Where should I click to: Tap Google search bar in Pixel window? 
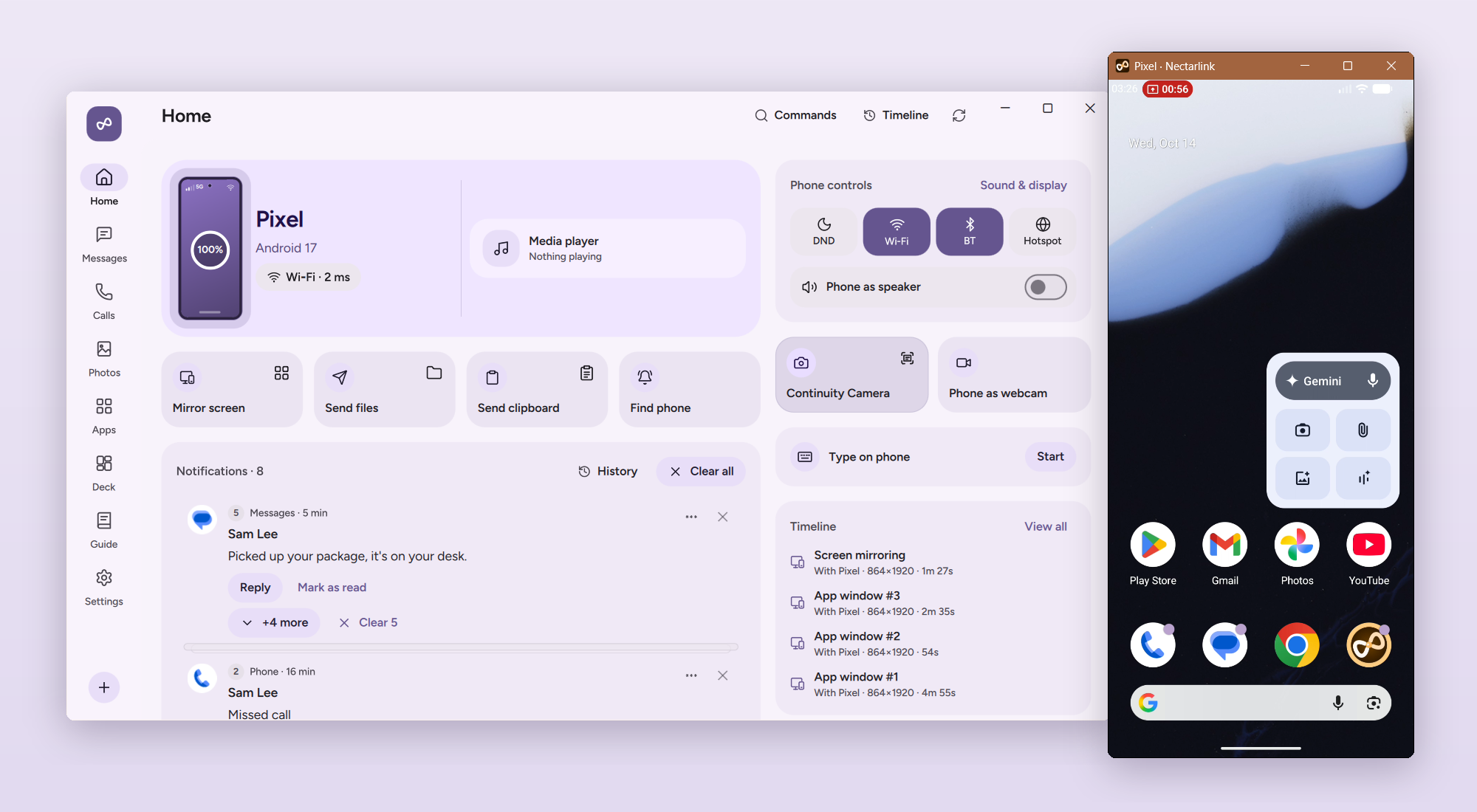point(1261,703)
